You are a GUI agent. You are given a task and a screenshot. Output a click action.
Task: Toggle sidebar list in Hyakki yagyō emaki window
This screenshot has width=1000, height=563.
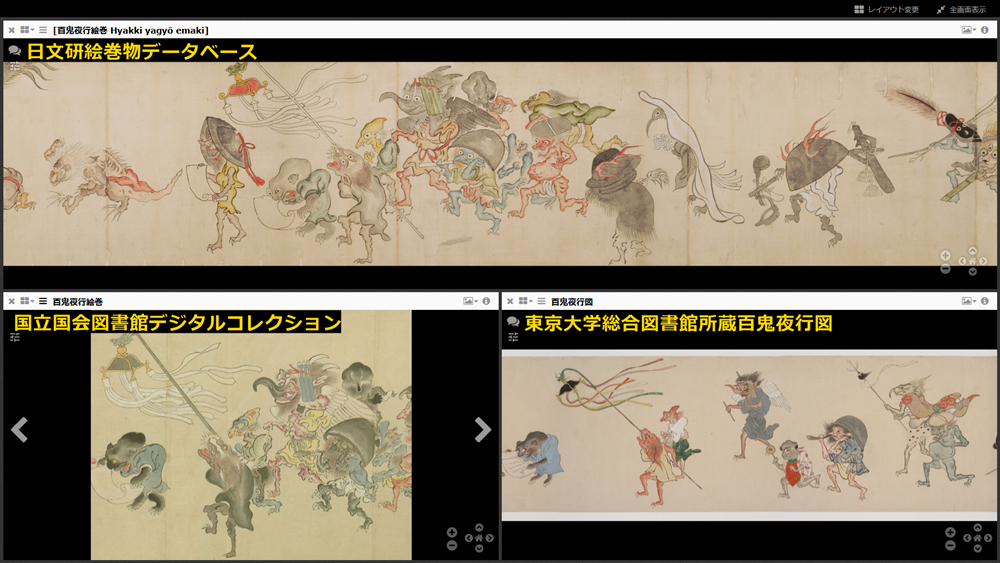coord(43,30)
